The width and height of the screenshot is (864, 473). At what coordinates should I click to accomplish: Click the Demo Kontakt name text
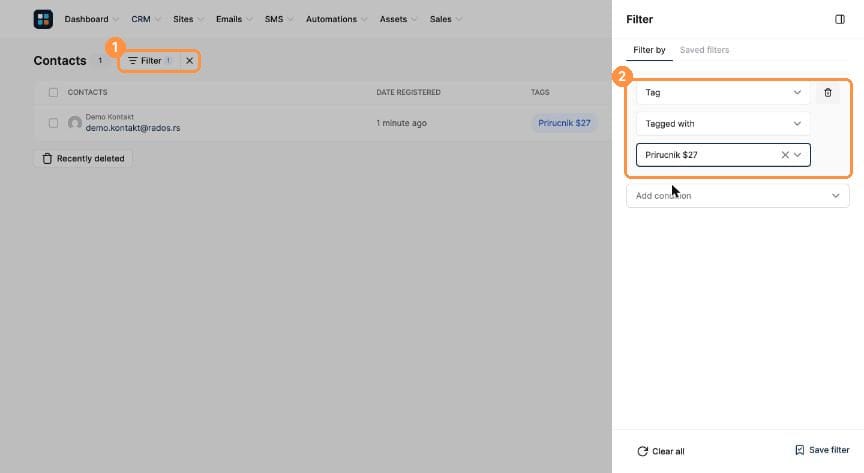tap(110, 117)
